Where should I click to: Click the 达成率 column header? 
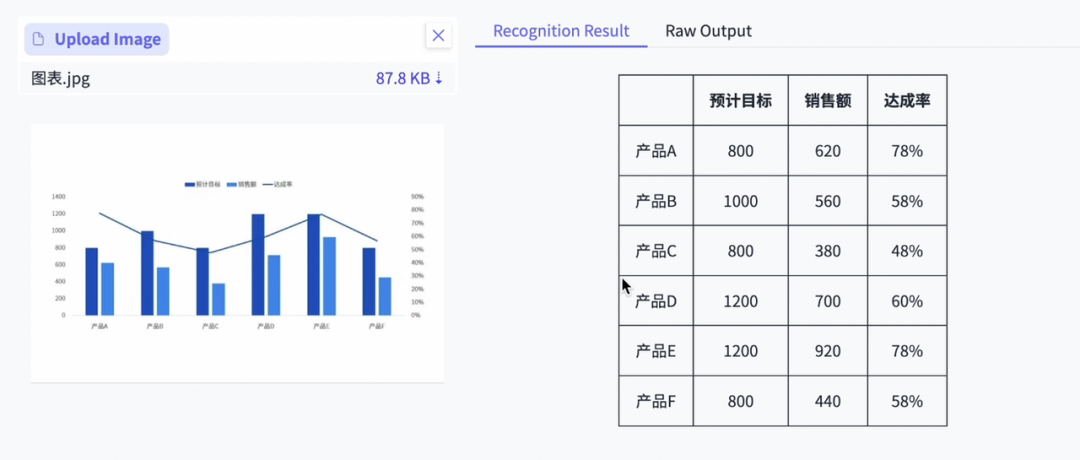(x=907, y=101)
